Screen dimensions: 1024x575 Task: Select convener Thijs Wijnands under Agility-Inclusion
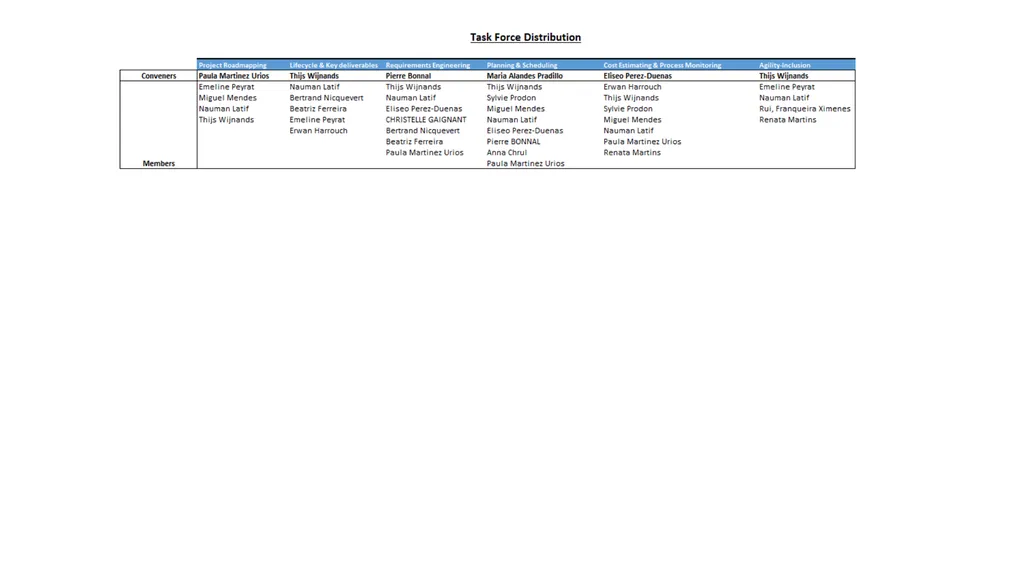coord(784,76)
